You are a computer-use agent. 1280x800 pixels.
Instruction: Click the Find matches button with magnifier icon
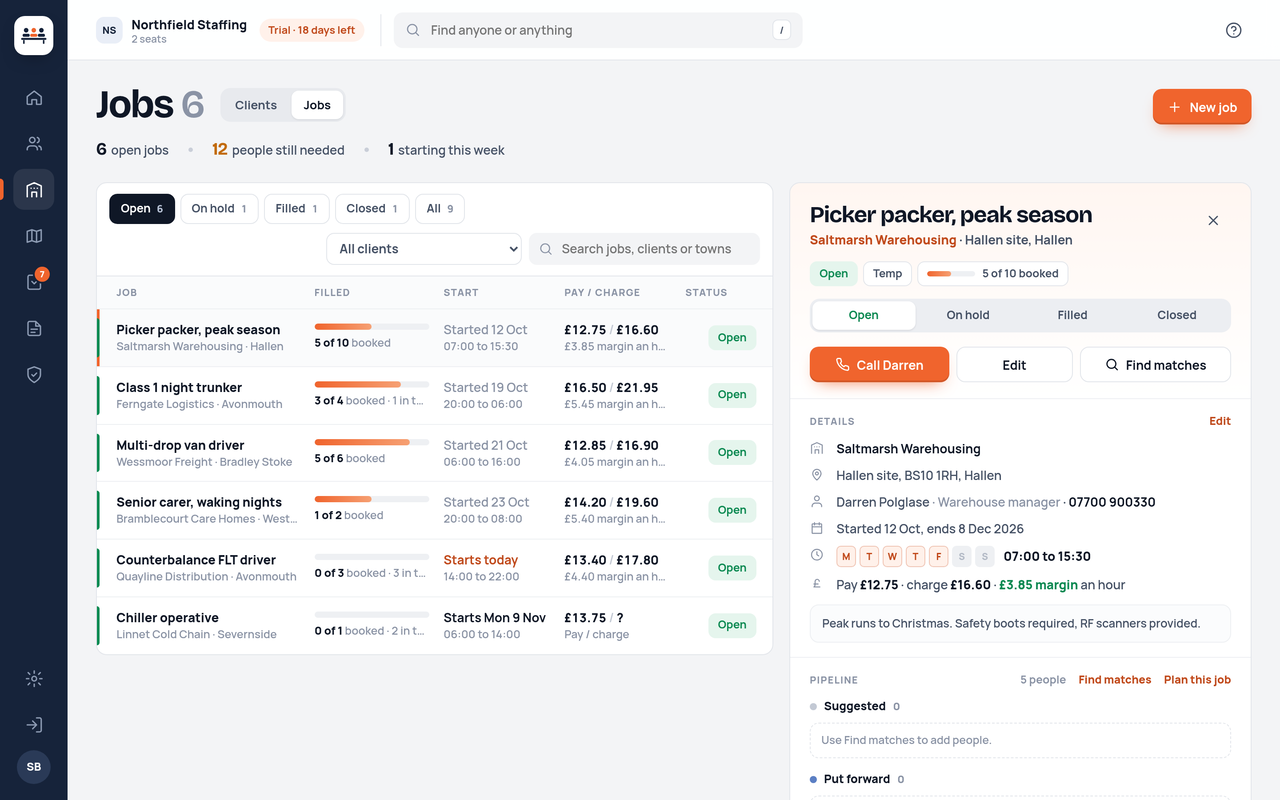tap(1155, 365)
